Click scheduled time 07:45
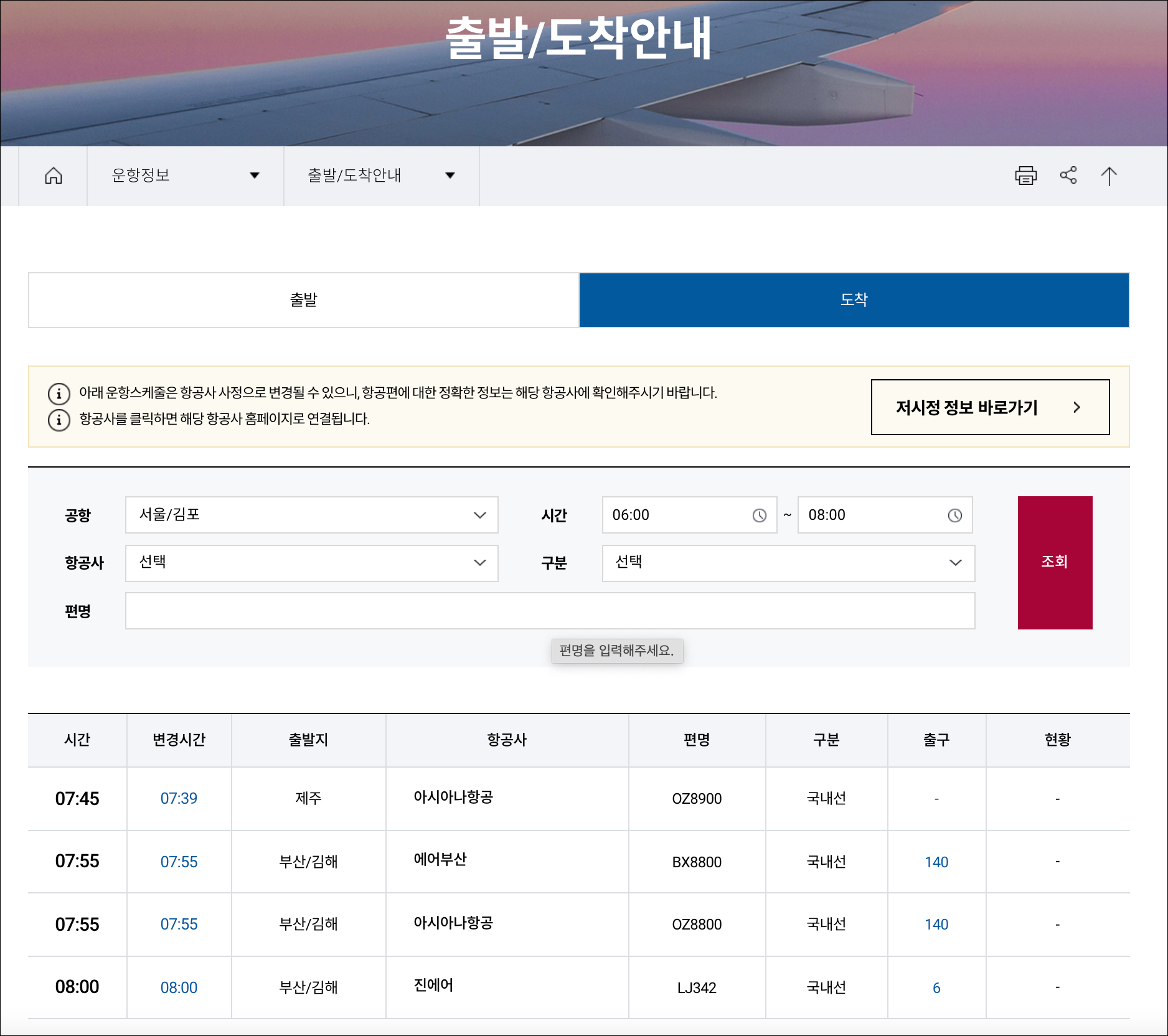Viewport: 1168px width, 1036px height. [77, 798]
